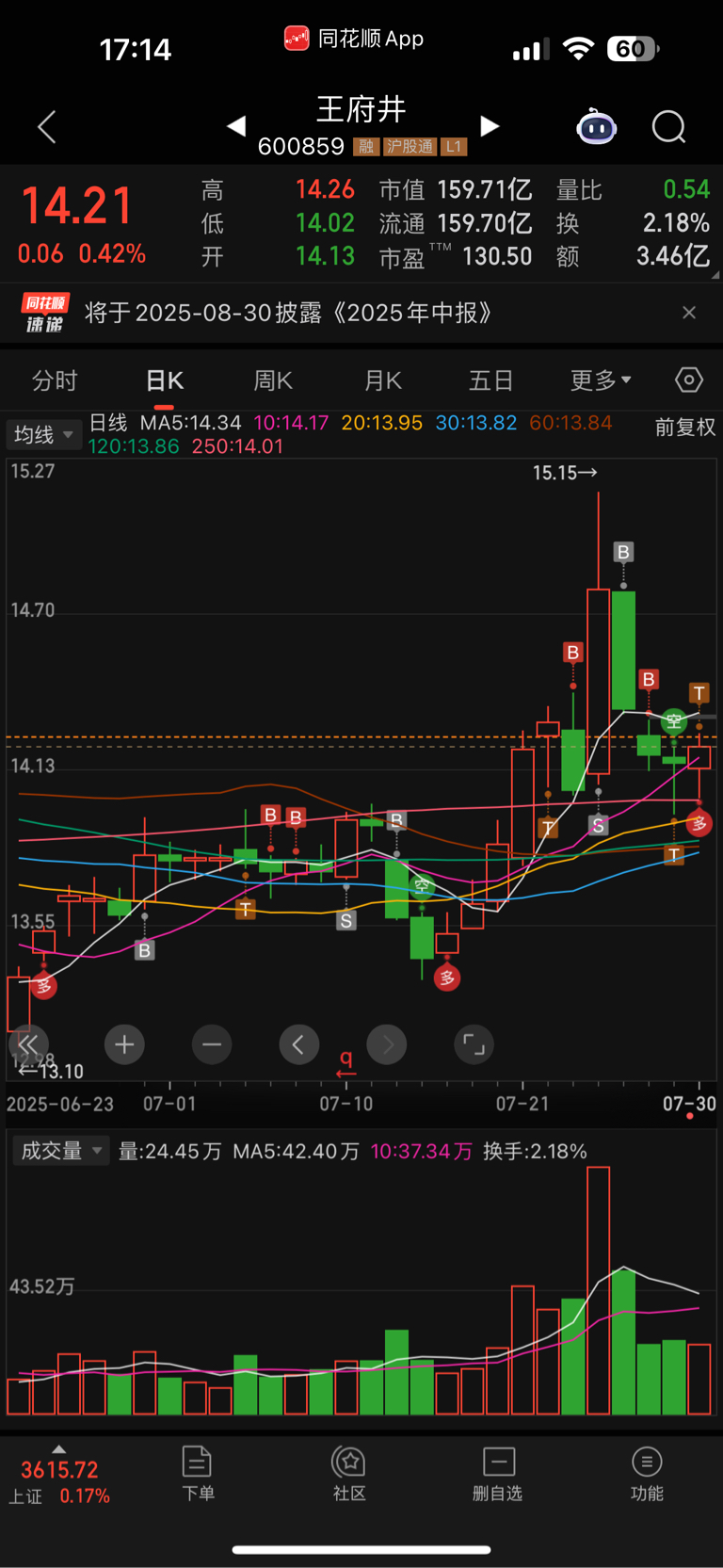
Task: Tap the tall red volume bar
Action: coord(598,1290)
